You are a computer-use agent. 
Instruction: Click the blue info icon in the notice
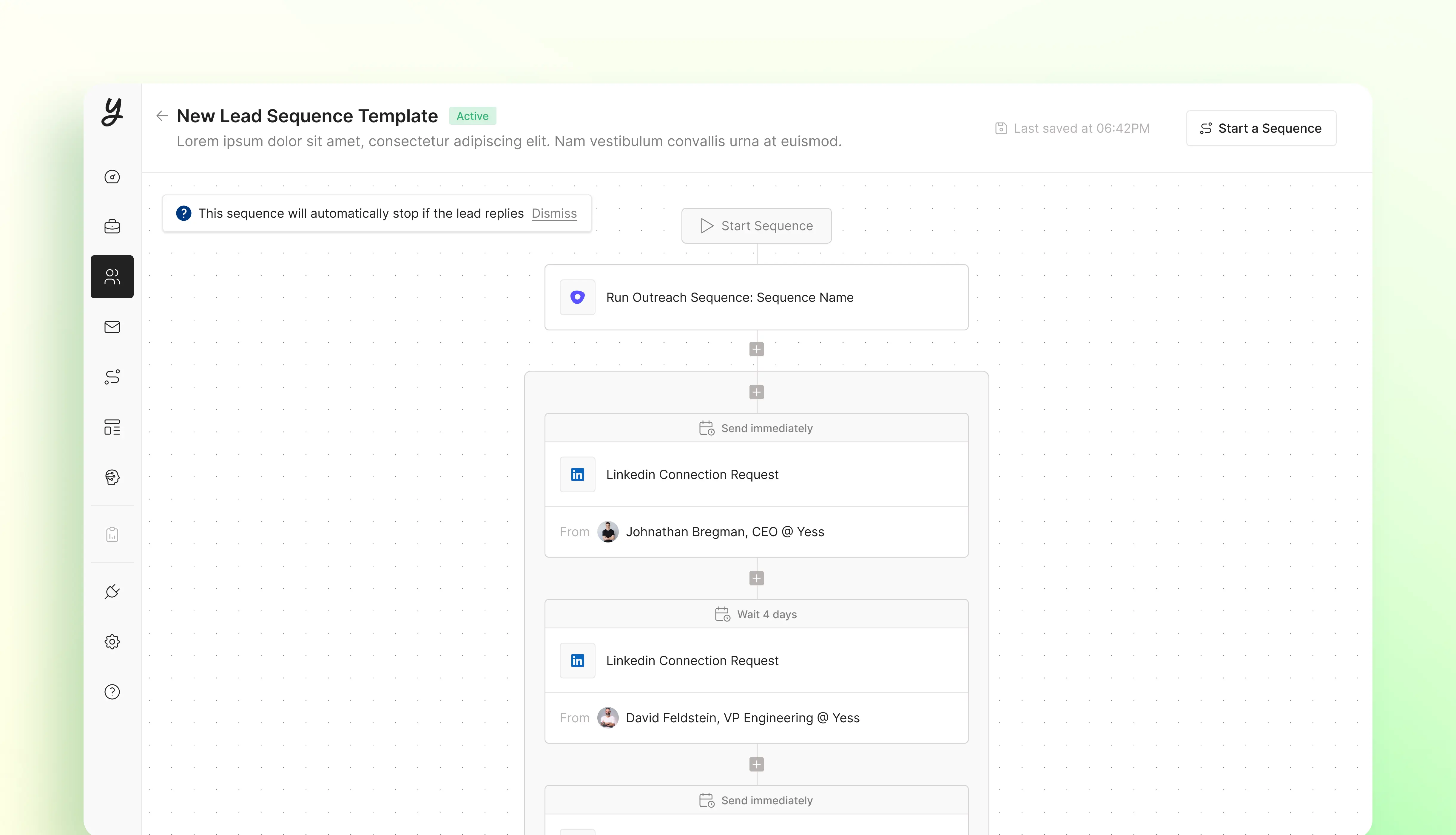coord(183,213)
